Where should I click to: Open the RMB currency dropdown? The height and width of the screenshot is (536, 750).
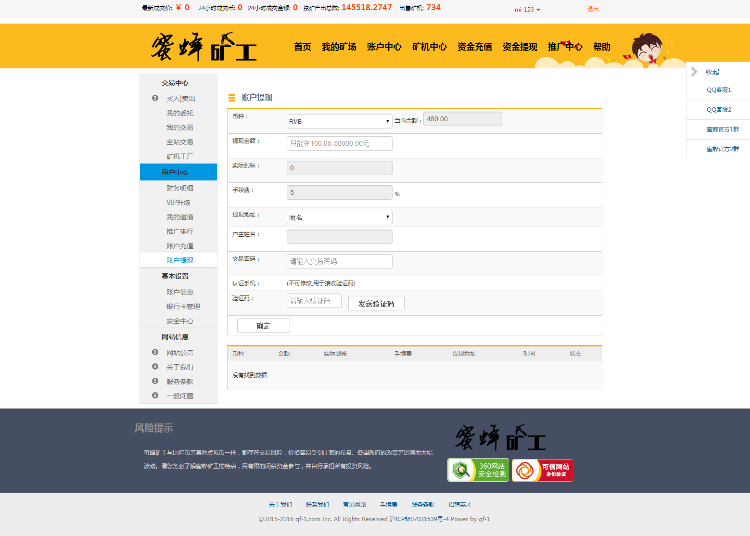(340, 121)
